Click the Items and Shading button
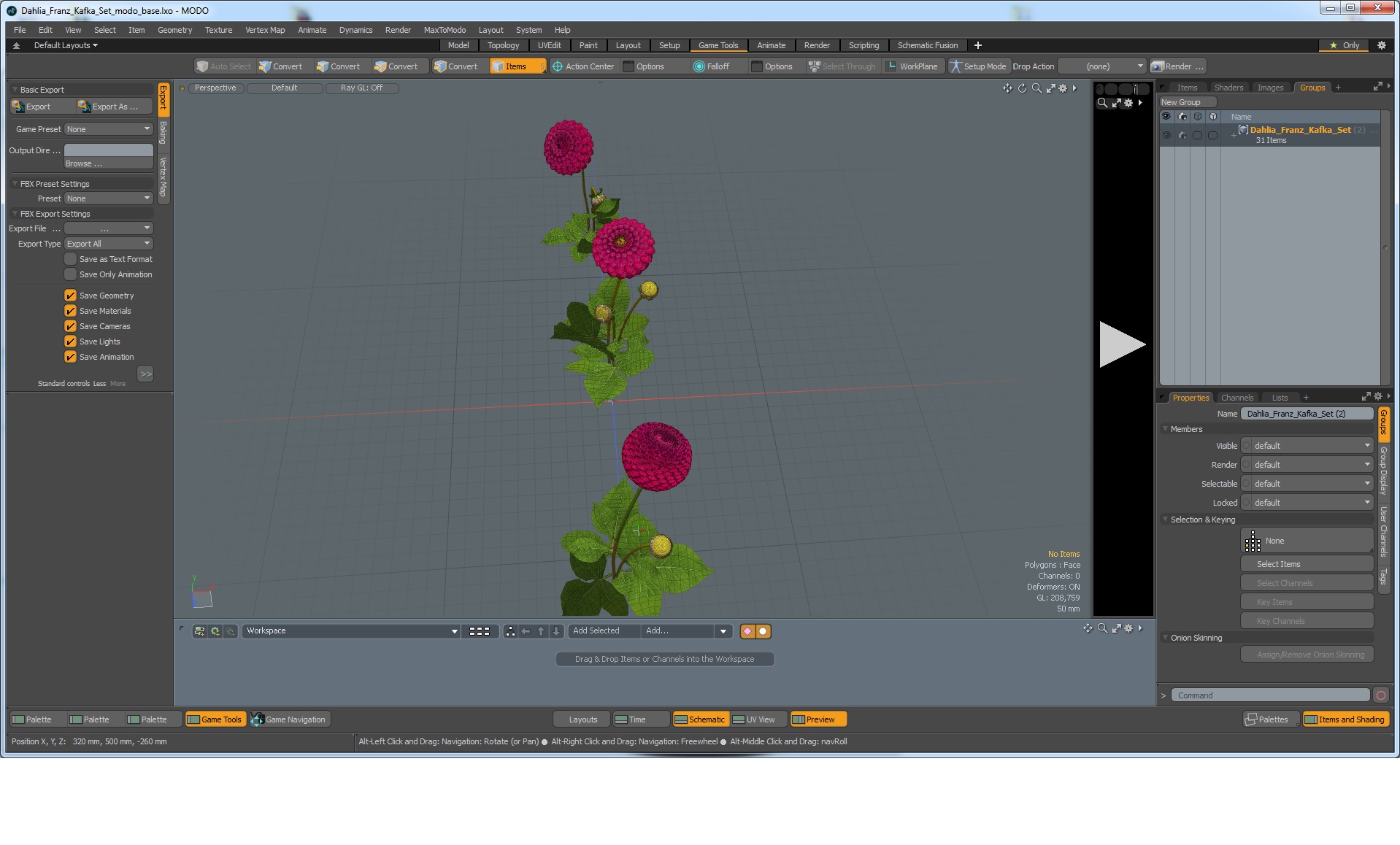Viewport: 1400px width, 845px height. coord(1345,719)
